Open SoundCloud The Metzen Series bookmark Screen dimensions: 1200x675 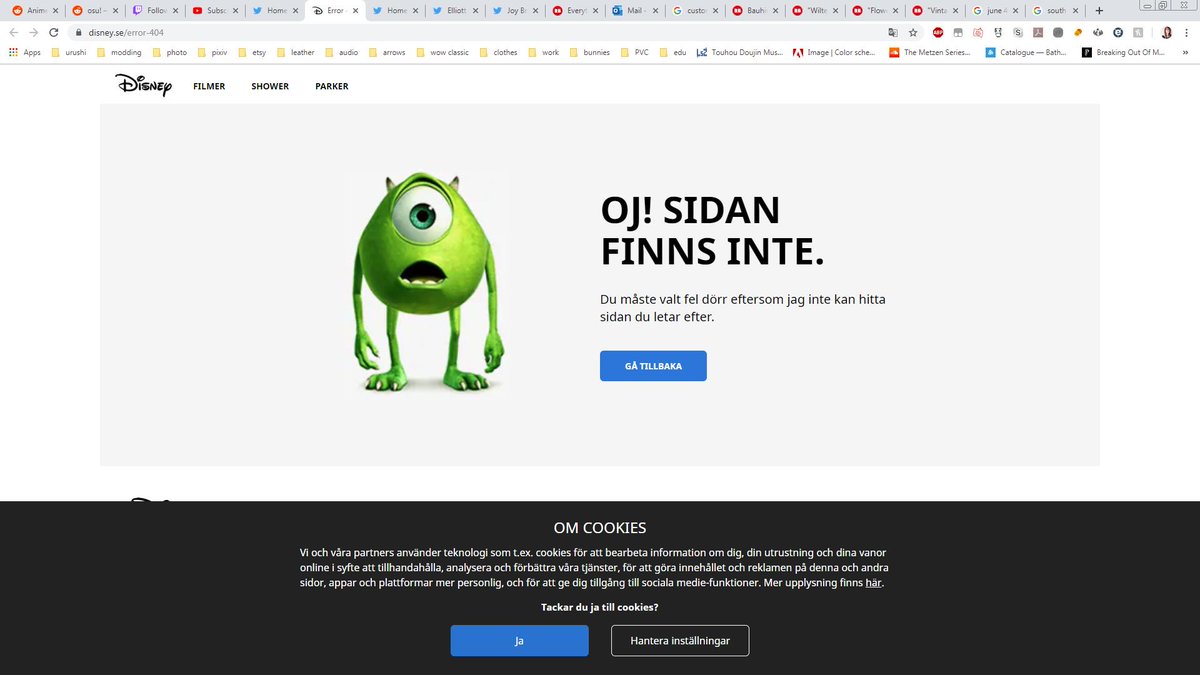click(x=929, y=52)
